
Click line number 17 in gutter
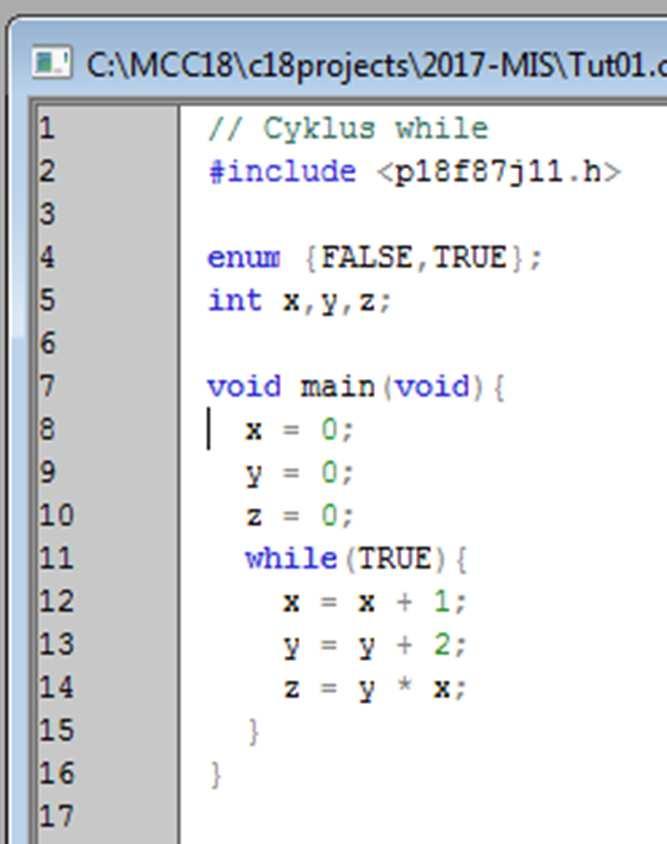[57, 817]
